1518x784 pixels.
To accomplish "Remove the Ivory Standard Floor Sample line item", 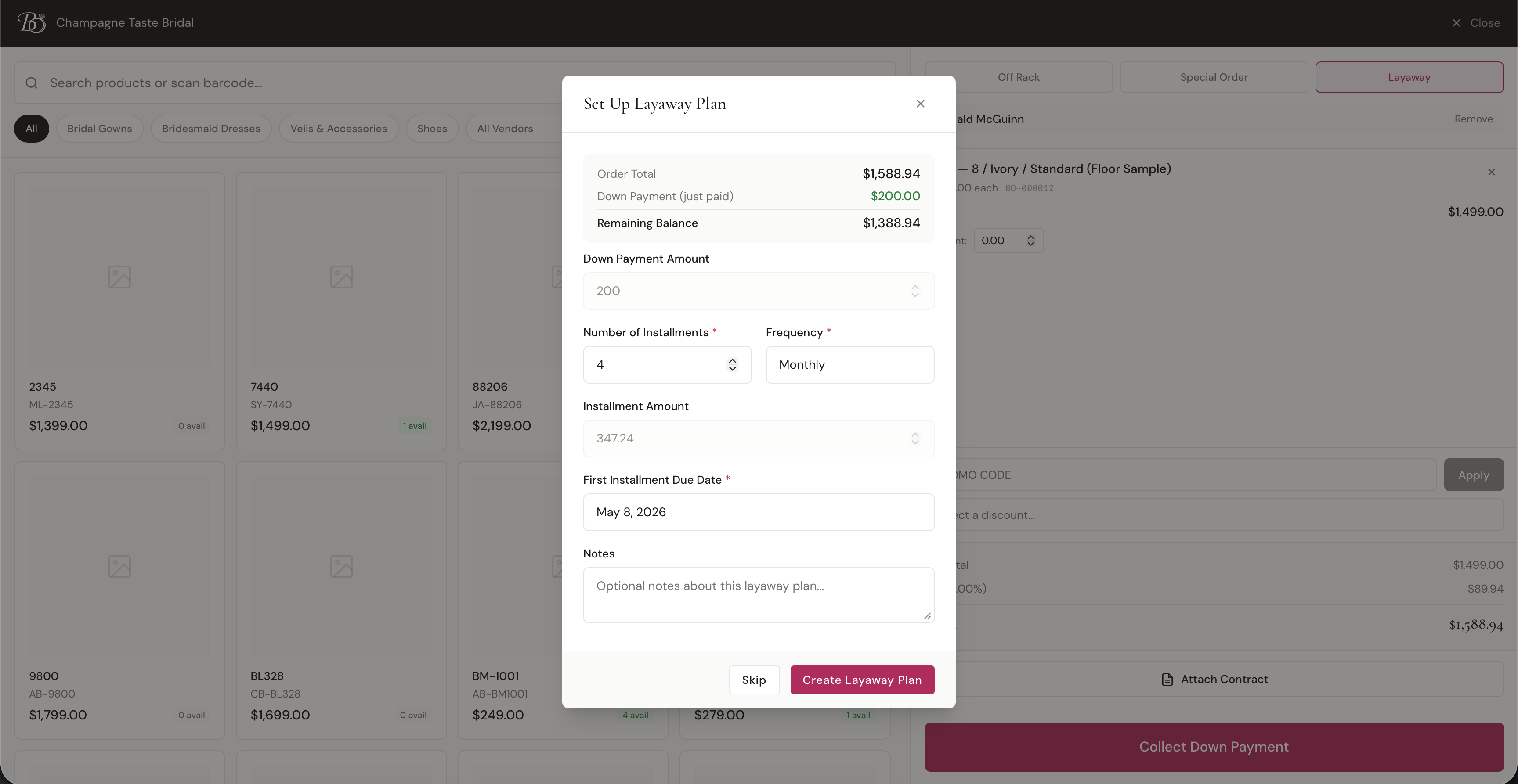I will [1492, 172].
